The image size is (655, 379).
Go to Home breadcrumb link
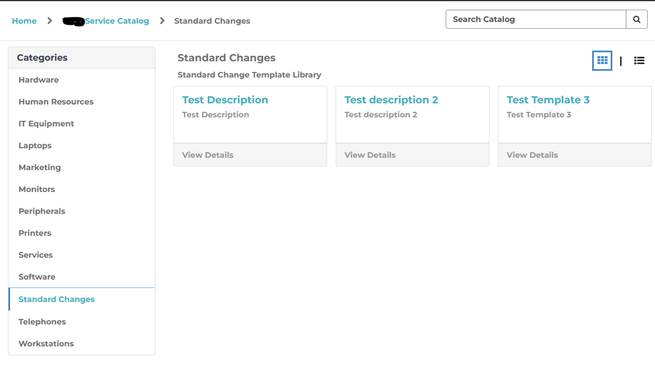tap(24, 21)
